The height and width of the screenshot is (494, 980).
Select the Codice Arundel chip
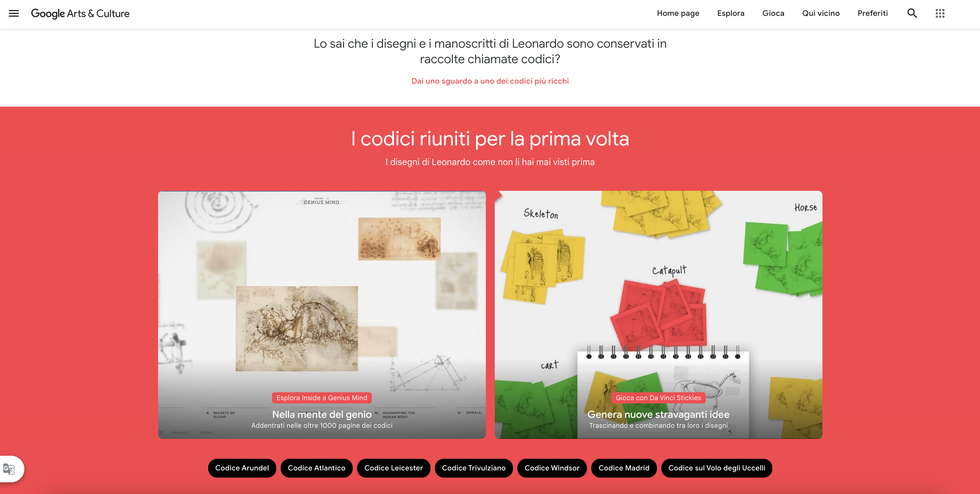pyautogui.click(x=242, y=468)
